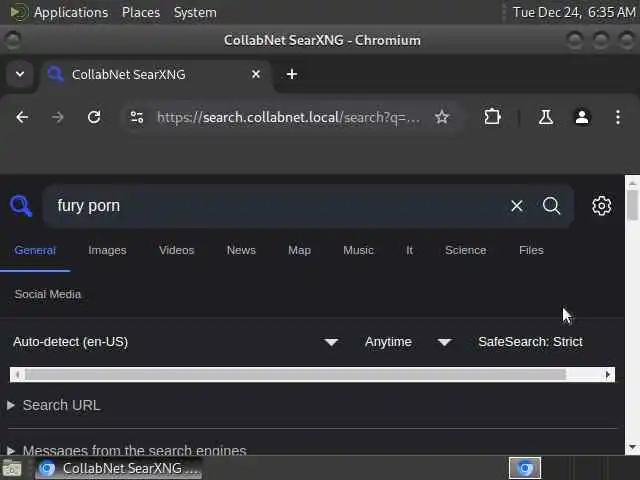
Task: Clear the search query text
Action: click(517, 206)
